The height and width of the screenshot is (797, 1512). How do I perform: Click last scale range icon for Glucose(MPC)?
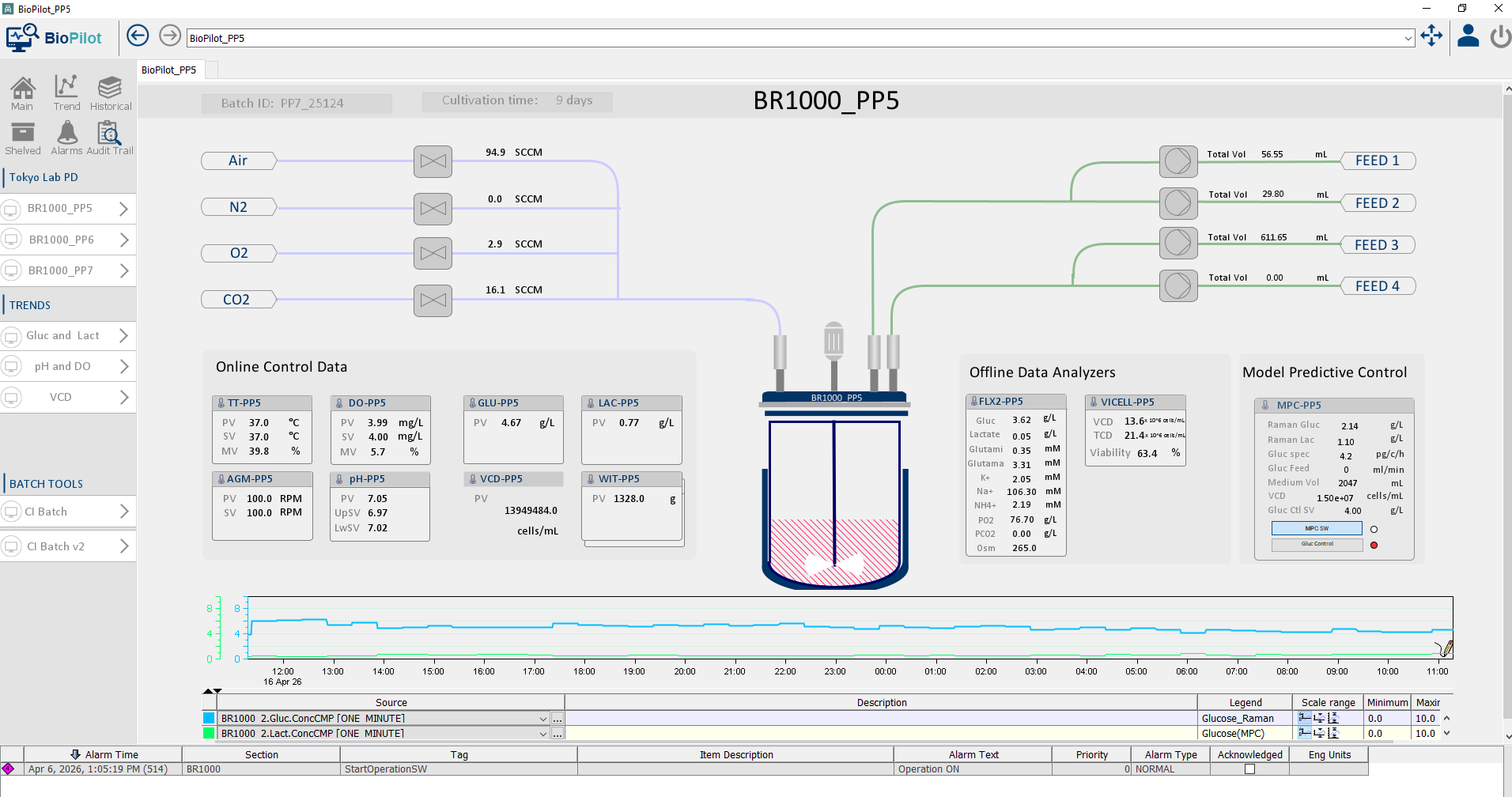point(1333,733)
